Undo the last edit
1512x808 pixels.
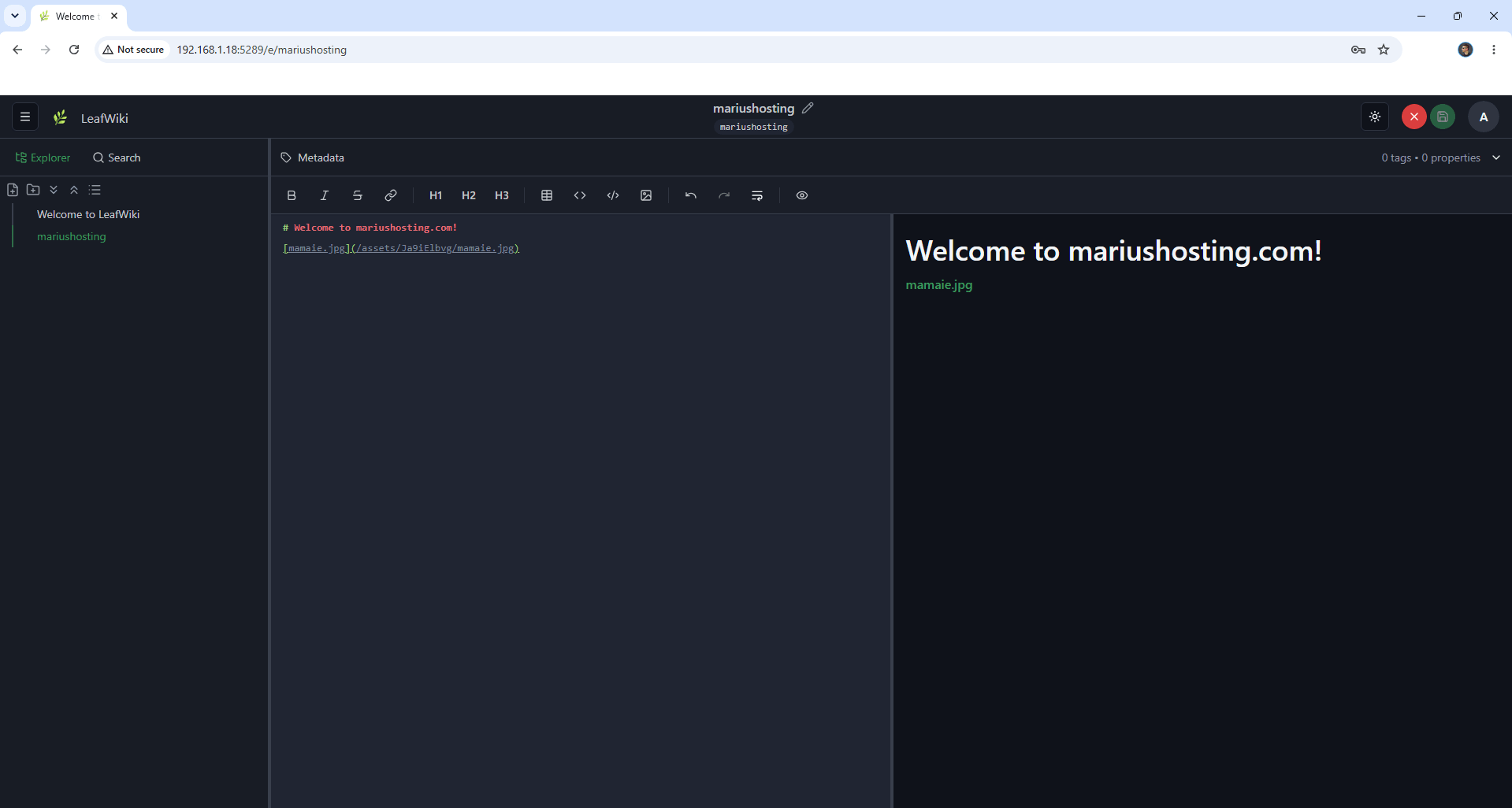691,195
